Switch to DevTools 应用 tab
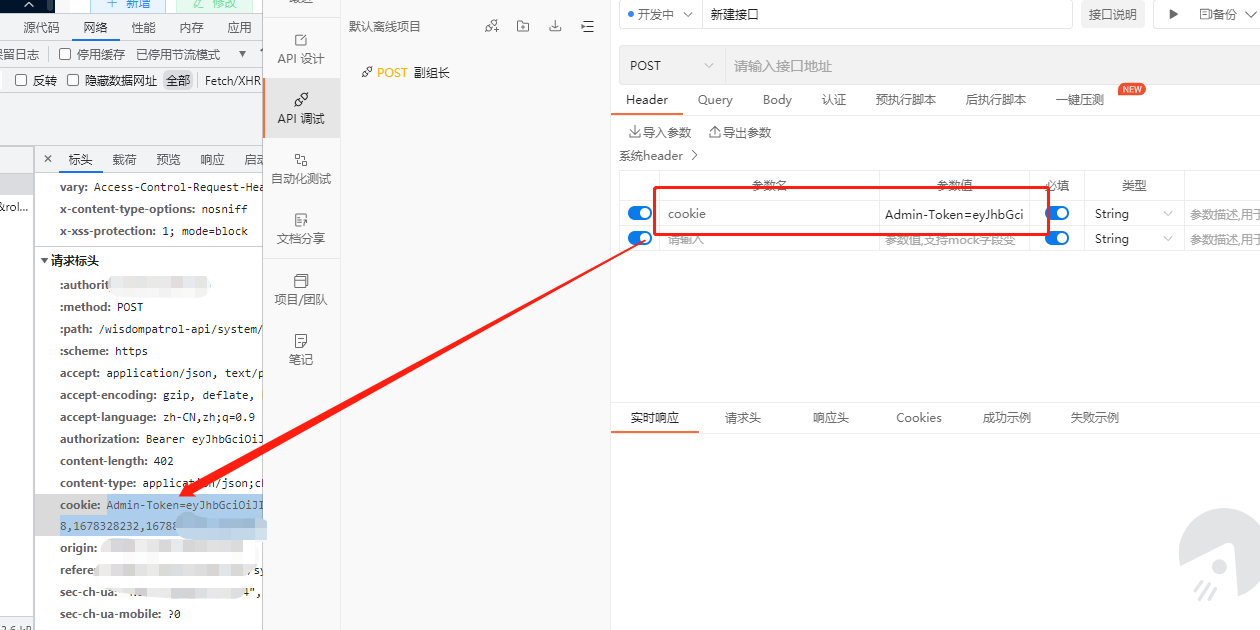The image size is (1260, 630). (239, 28)
